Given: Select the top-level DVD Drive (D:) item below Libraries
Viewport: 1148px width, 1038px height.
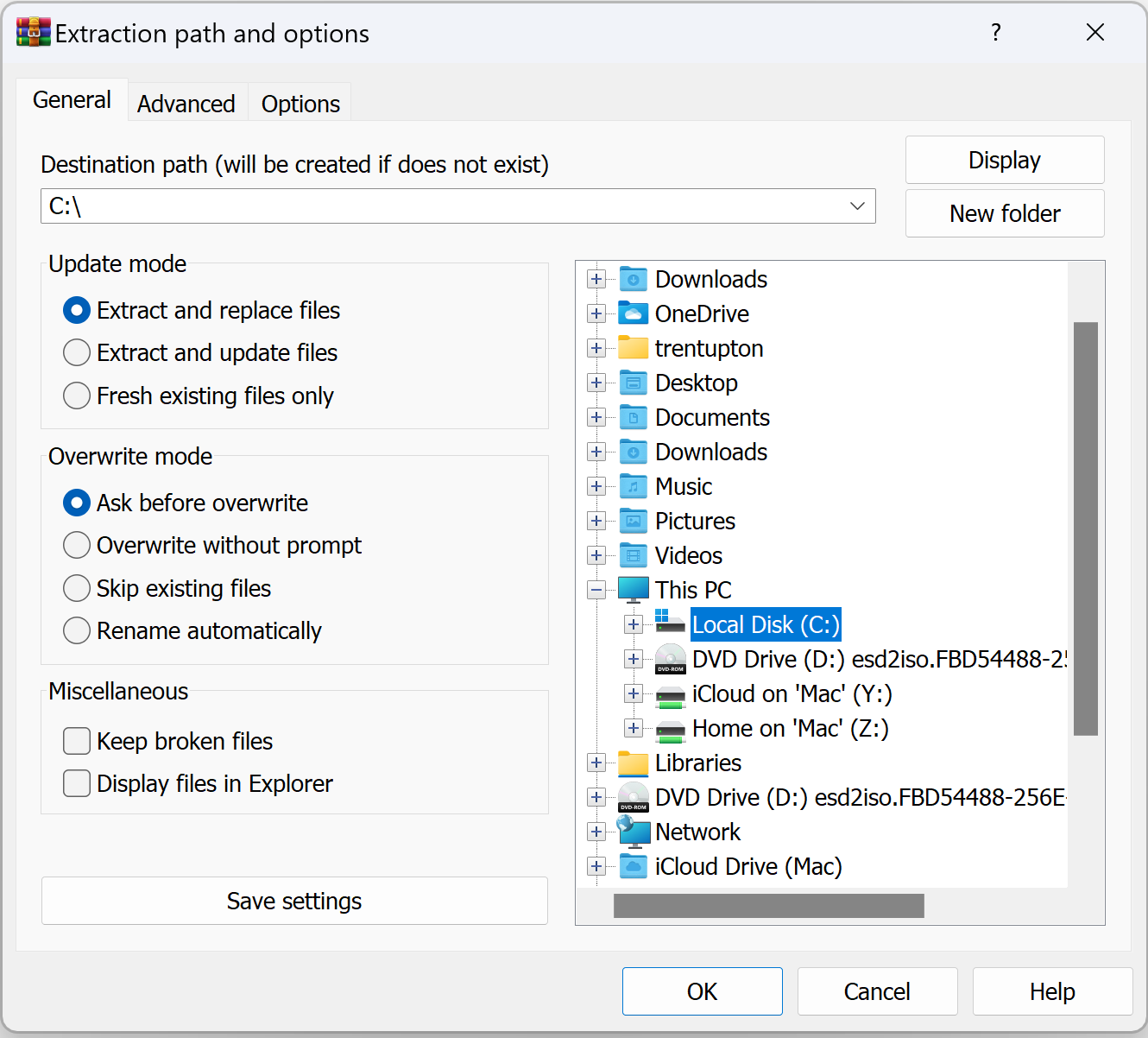Looking at the screenshot, I should point(861,797).
